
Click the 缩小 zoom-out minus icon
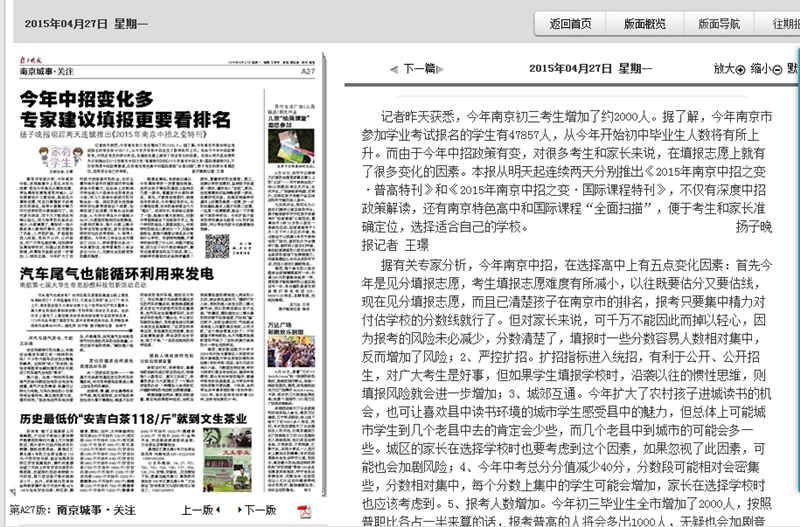[776, 69]
